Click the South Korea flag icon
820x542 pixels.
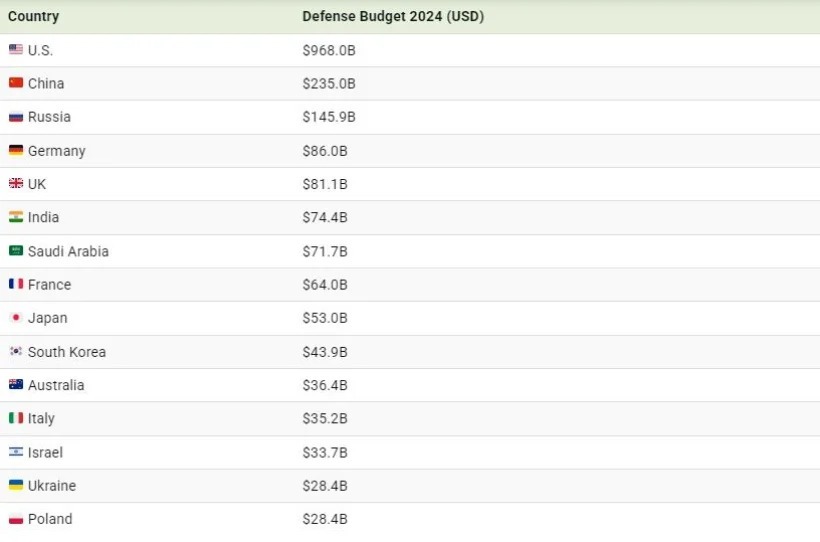click(x=16, y=352)
